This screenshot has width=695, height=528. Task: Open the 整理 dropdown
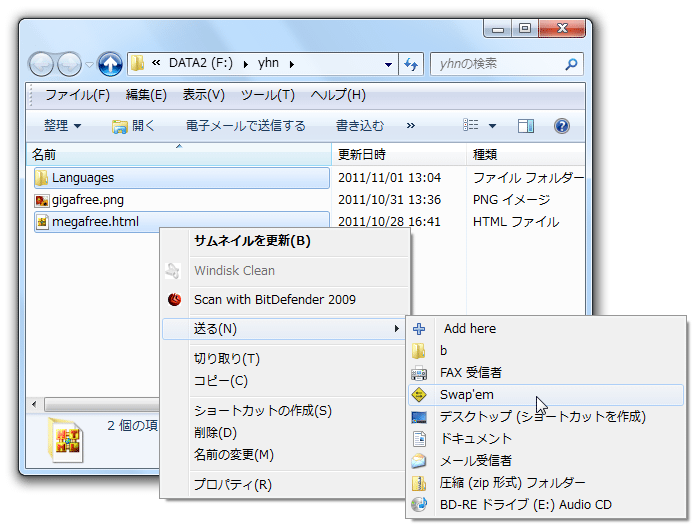(x=62, y=126)
